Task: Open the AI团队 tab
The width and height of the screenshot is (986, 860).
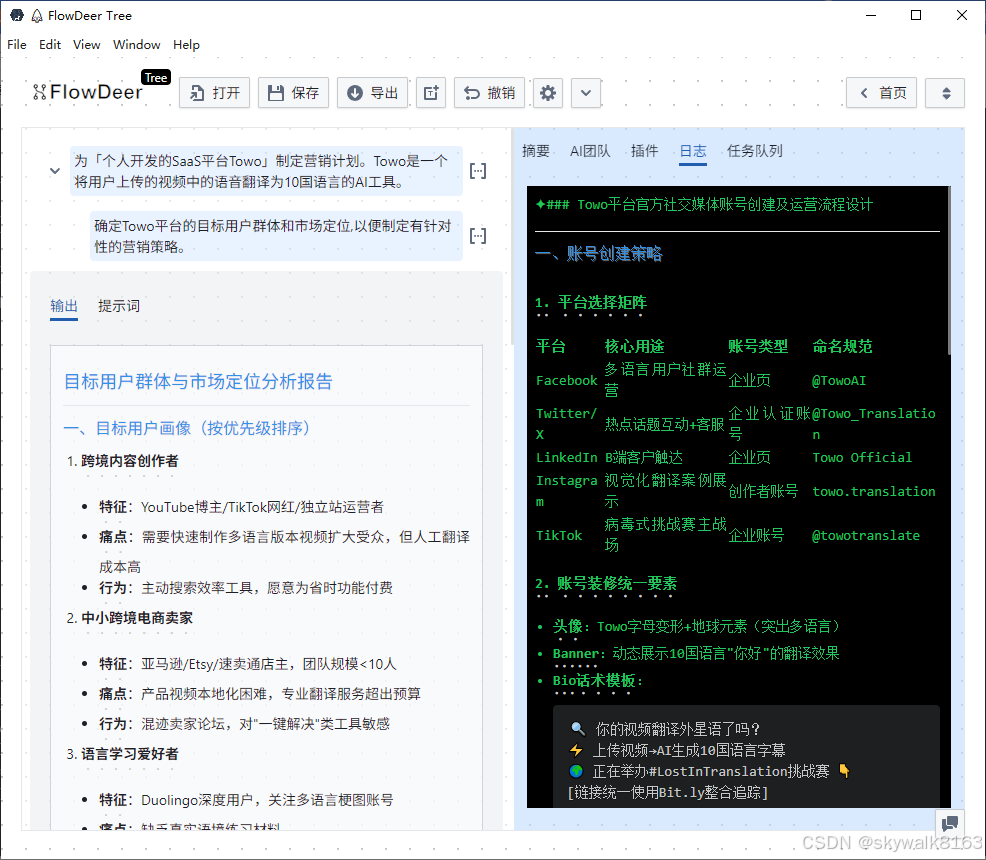Action: coord(590,151)
